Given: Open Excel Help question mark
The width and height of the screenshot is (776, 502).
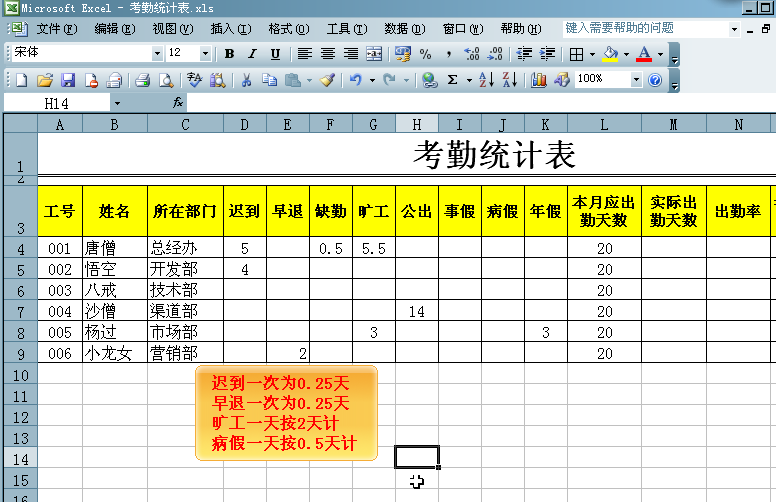Looking at the screenshot, I should 655,80.
